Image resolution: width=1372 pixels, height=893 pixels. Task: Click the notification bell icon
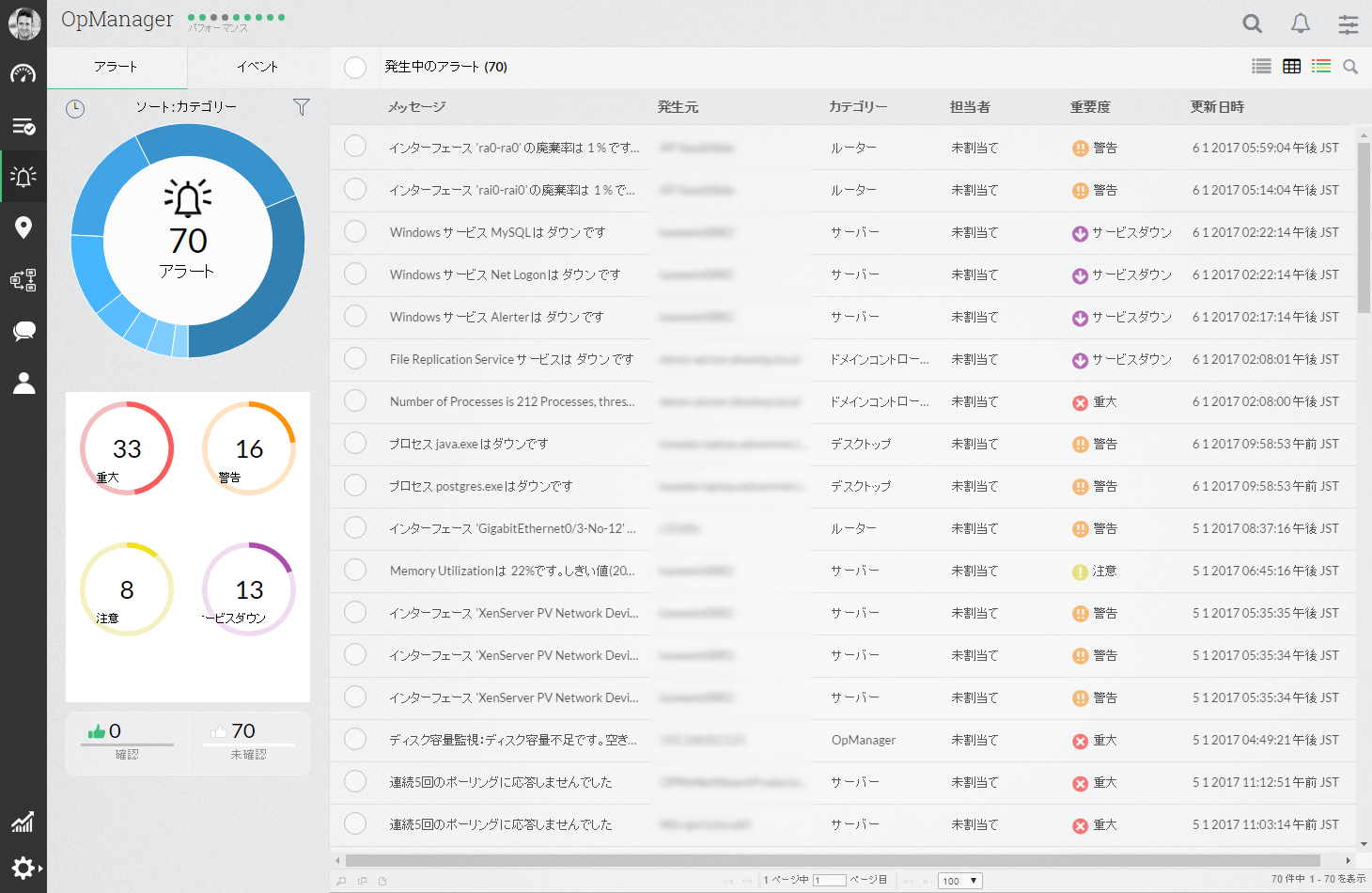tap(1301, 23)
